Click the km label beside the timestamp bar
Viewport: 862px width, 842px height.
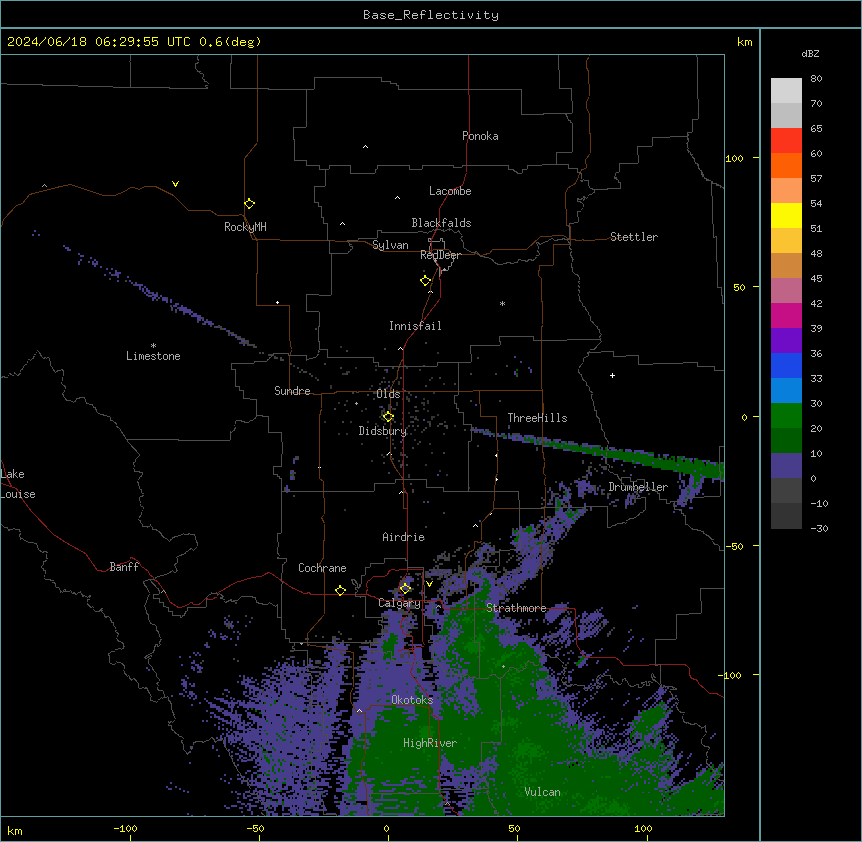tap(745, 42)
